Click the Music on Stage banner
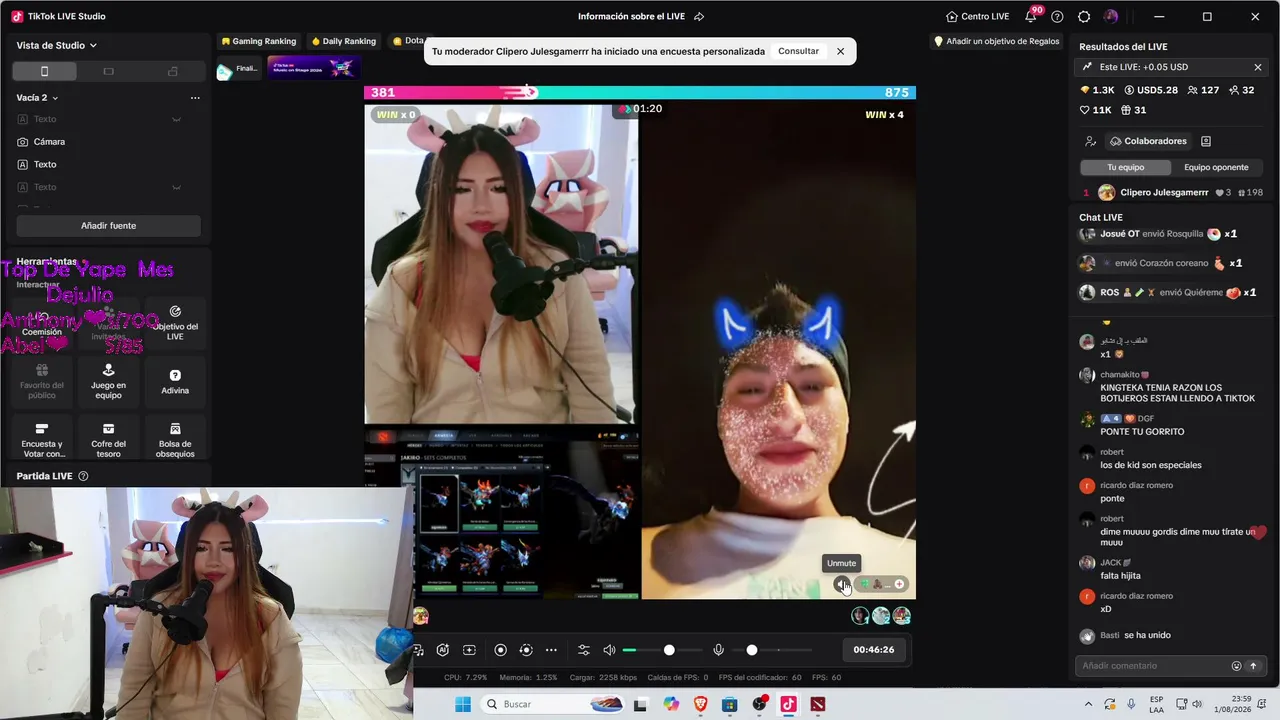The height and width of the screenshot is (720, 1280). coord(314,68)
